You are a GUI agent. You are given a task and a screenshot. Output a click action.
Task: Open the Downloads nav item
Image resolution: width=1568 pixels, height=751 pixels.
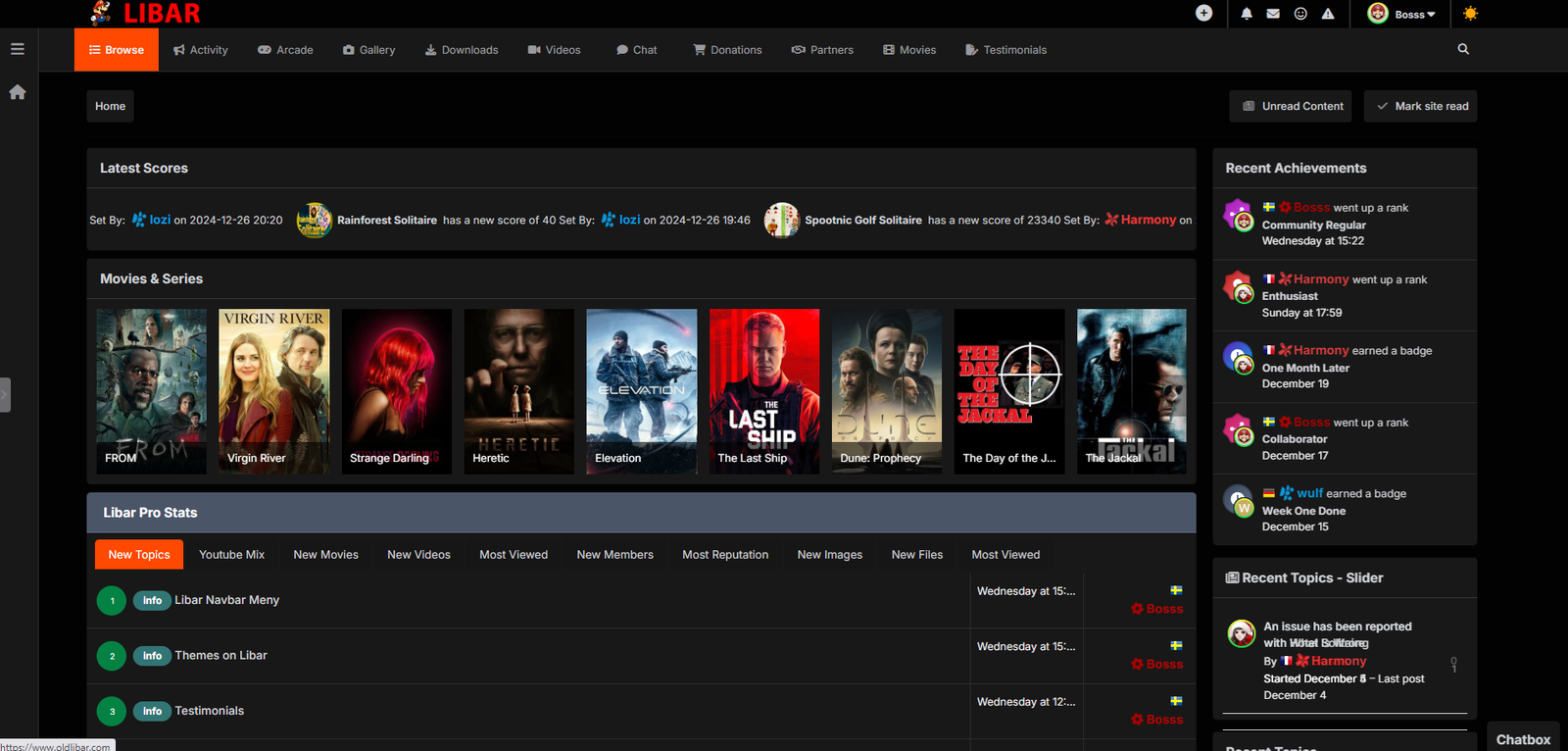(x=462, y=50)
